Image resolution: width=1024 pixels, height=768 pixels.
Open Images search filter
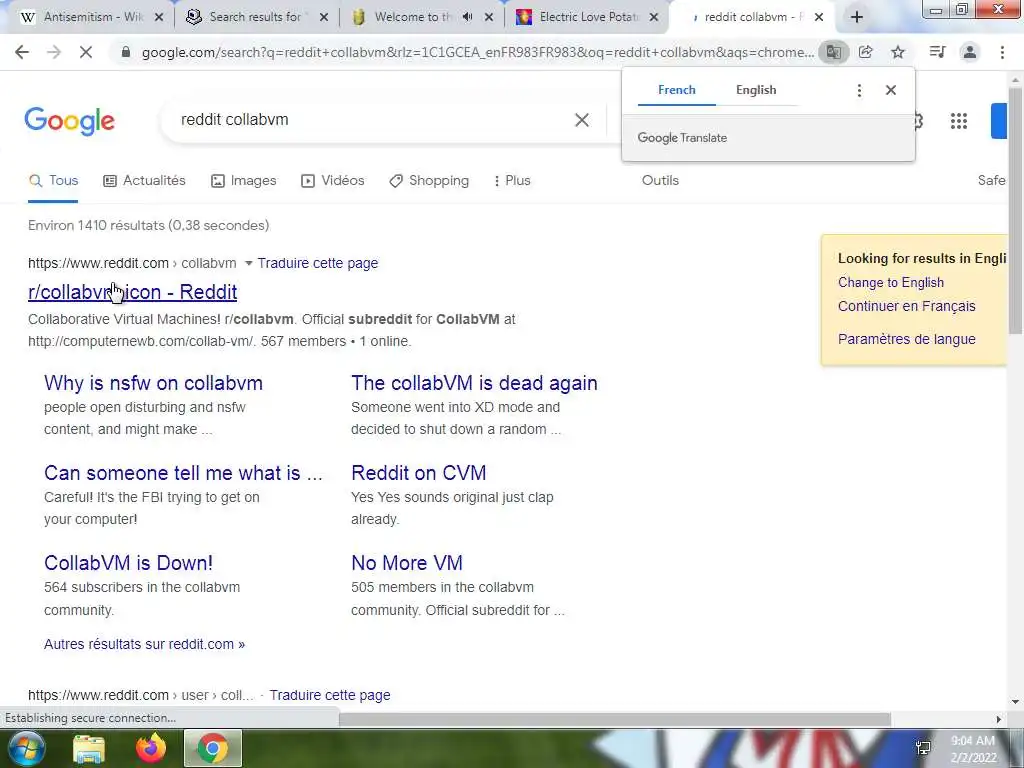click(x=244, y=180)
